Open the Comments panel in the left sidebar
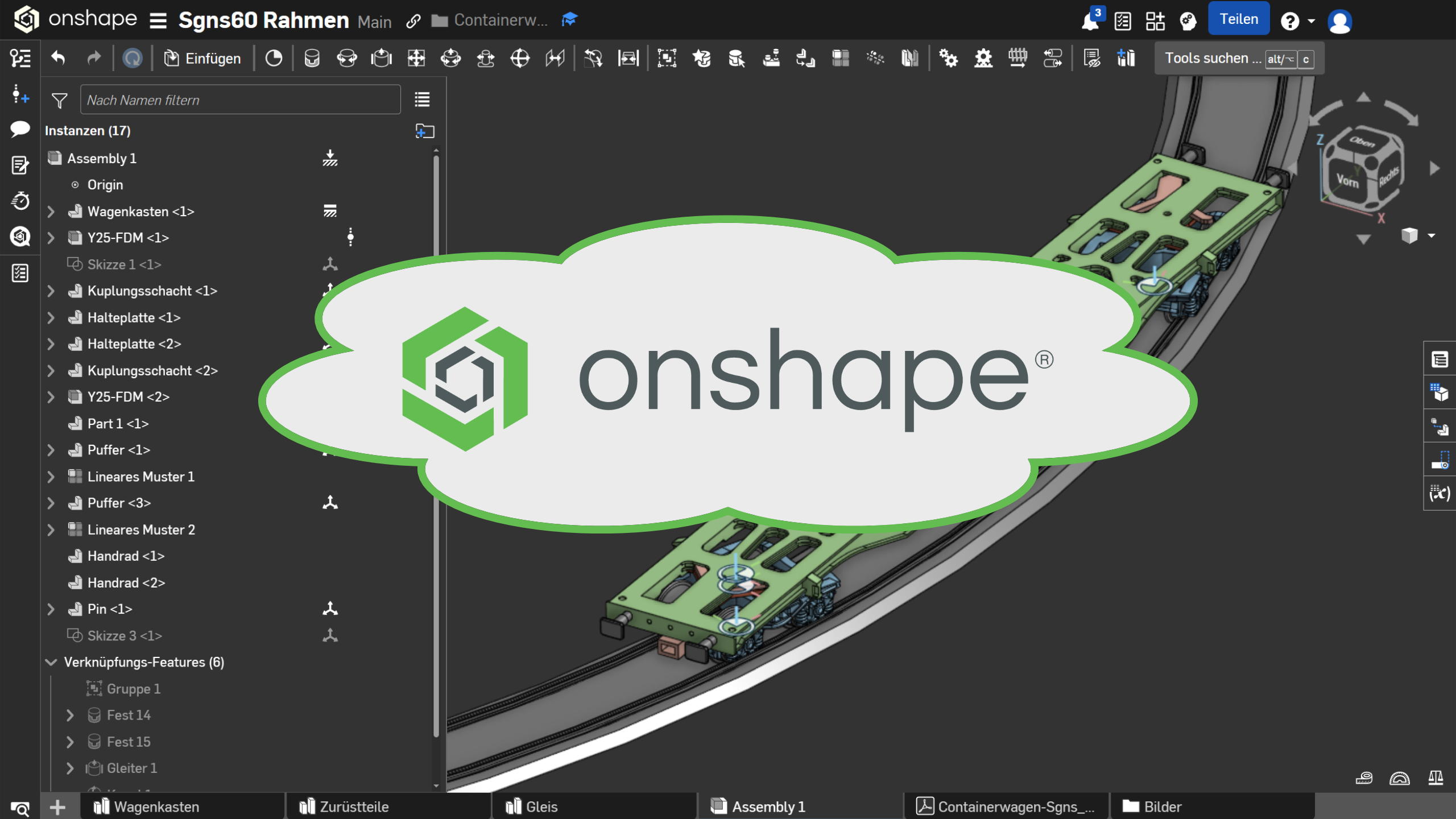 (x=20, y=130)
